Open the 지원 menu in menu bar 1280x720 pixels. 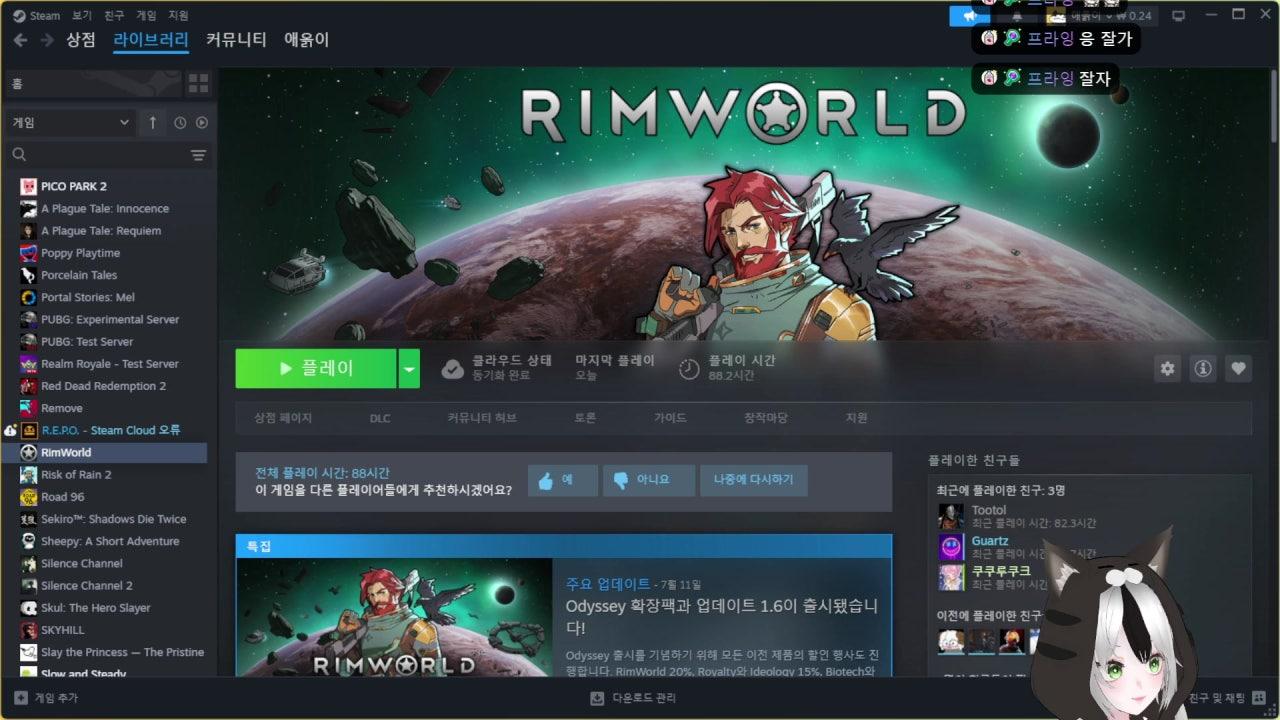click(178, 15)
